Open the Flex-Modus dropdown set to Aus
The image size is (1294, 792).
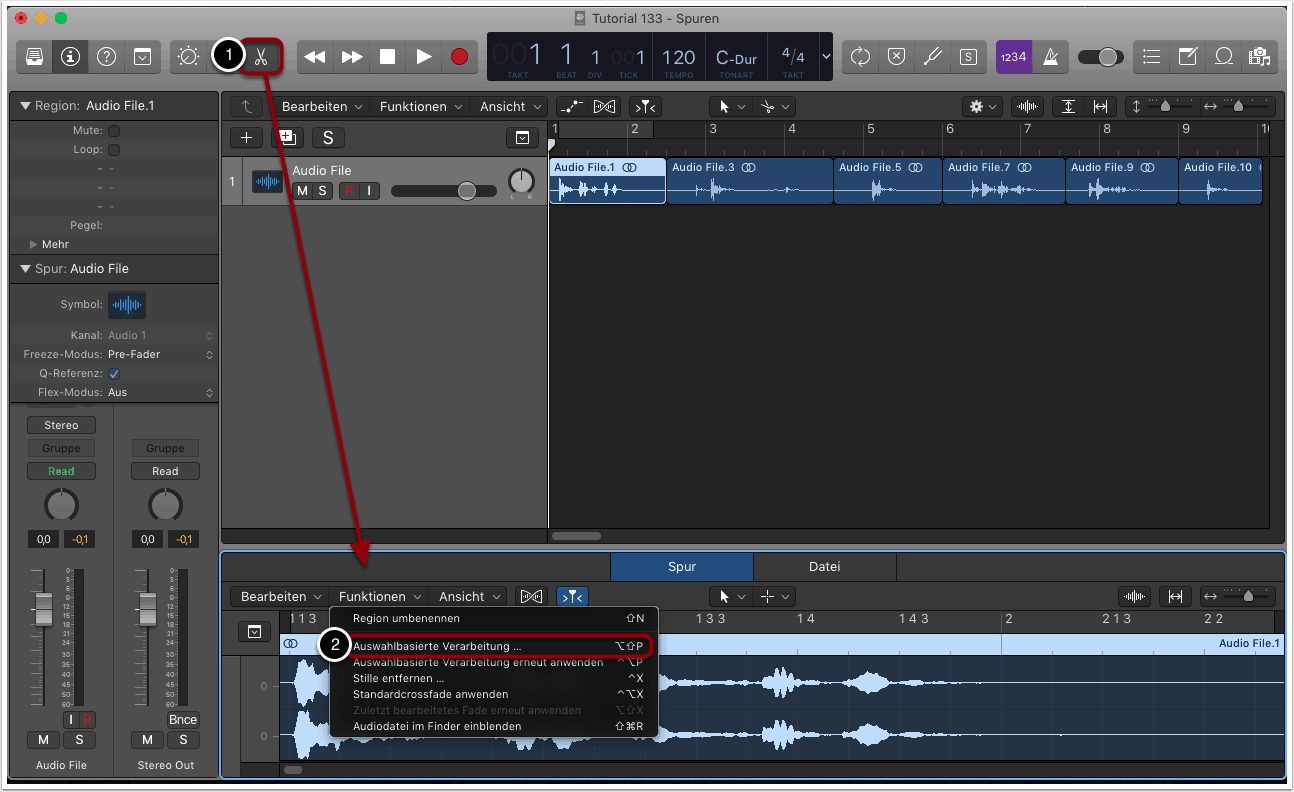(160, 393)
